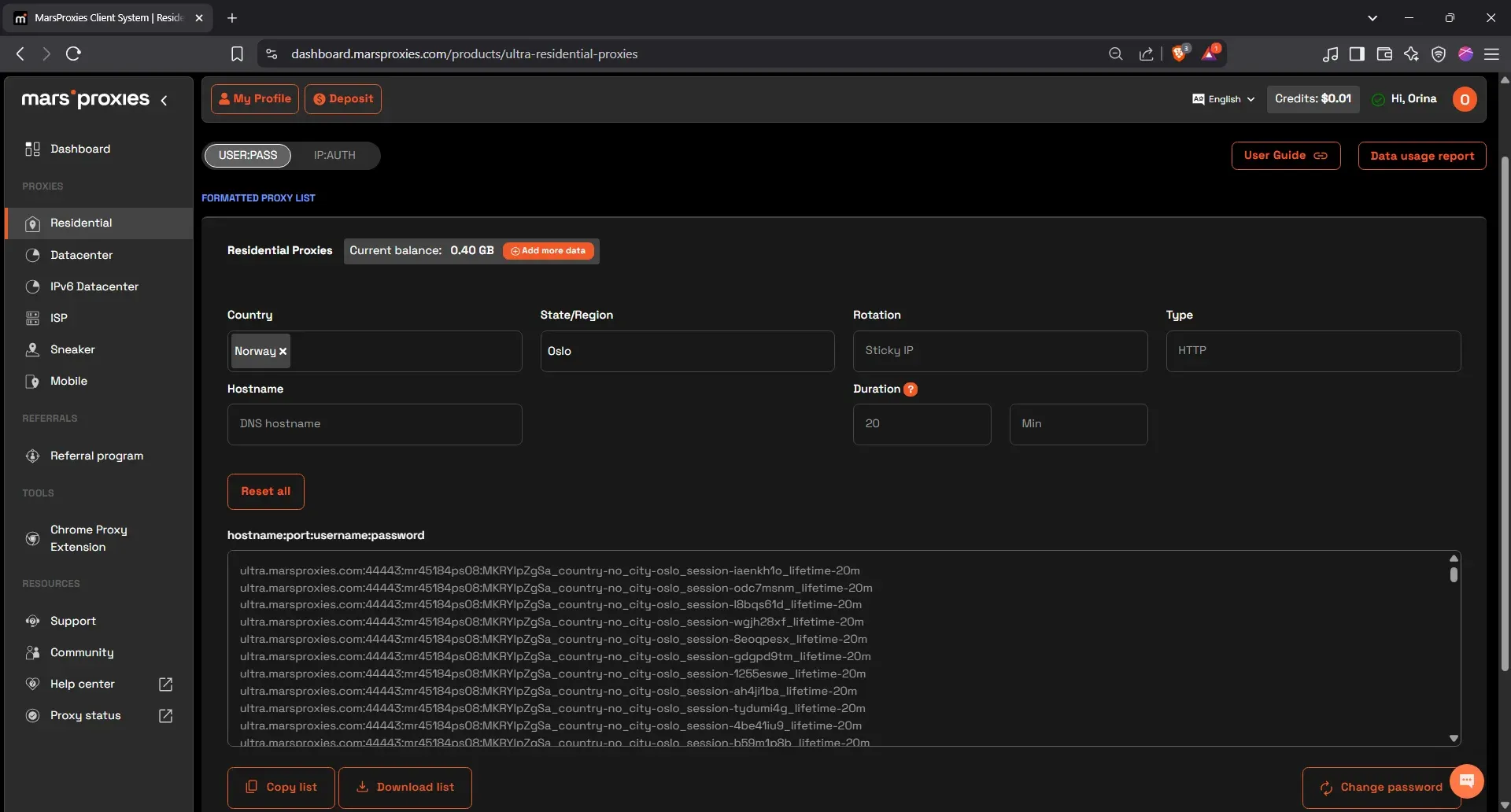Click the Duration value field
Image resolution: width=1511 pixels, height=812 pixels.
tap(922, 424)
